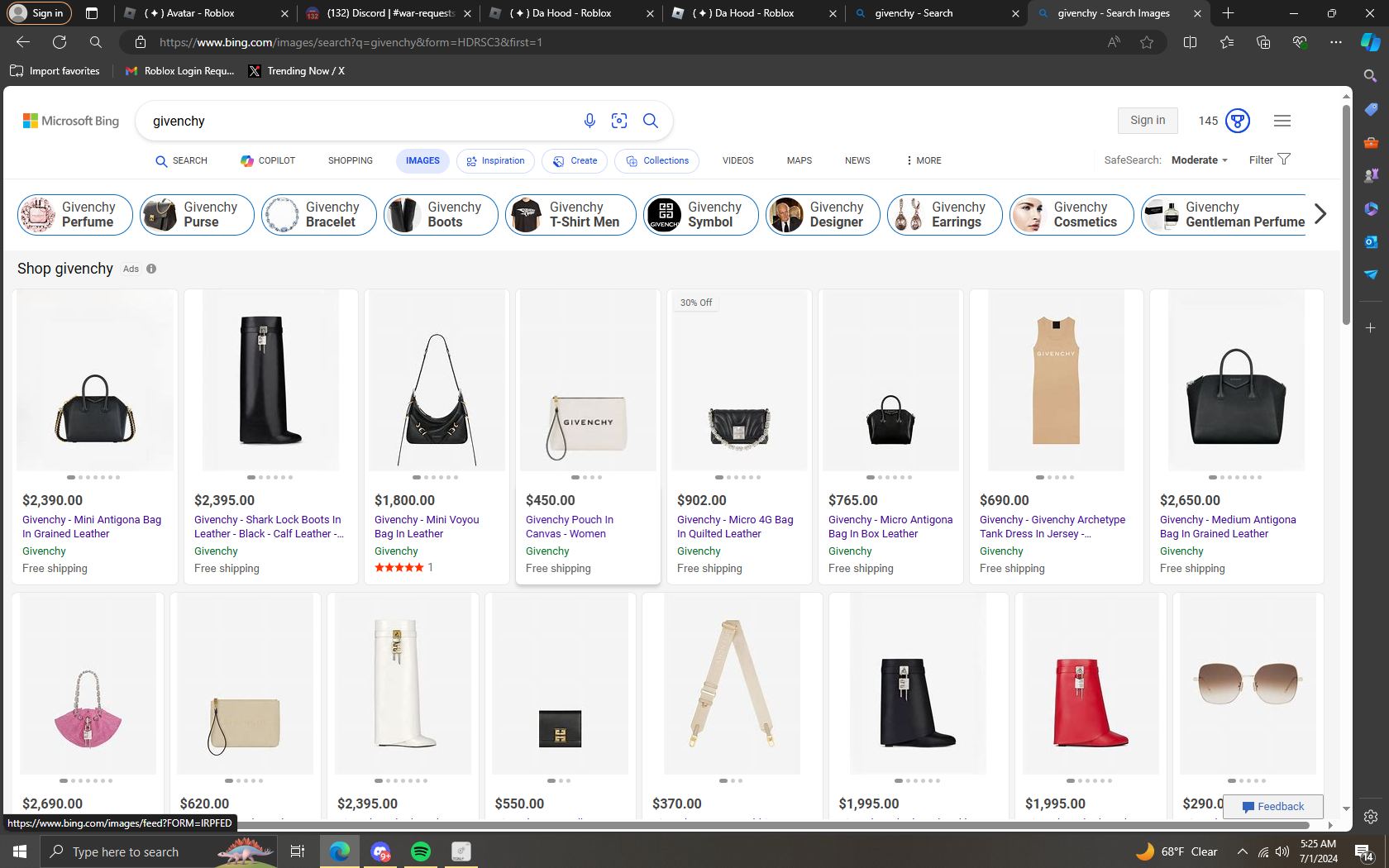Select the MAPS search tab
The height and width of the screenshot is (868, 1389).
tap(800, 161)
